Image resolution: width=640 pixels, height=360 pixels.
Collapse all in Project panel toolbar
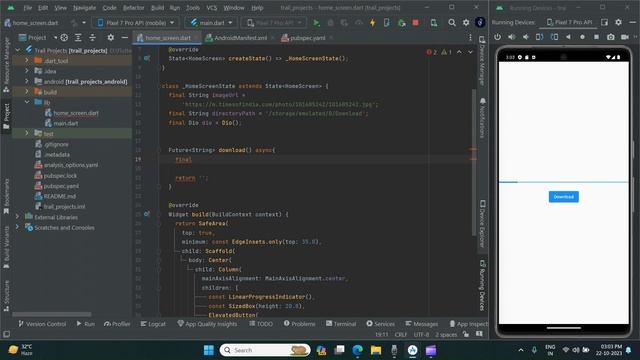(x=92, y=38)
